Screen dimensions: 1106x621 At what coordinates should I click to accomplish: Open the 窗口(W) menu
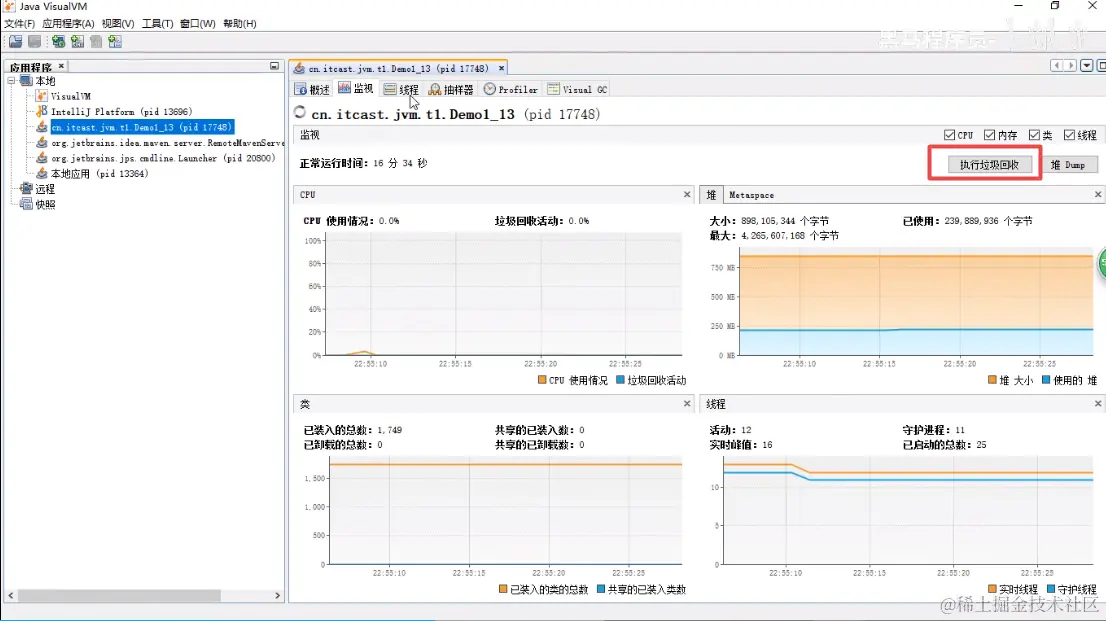pyautogui.click(x=198, y=23)
